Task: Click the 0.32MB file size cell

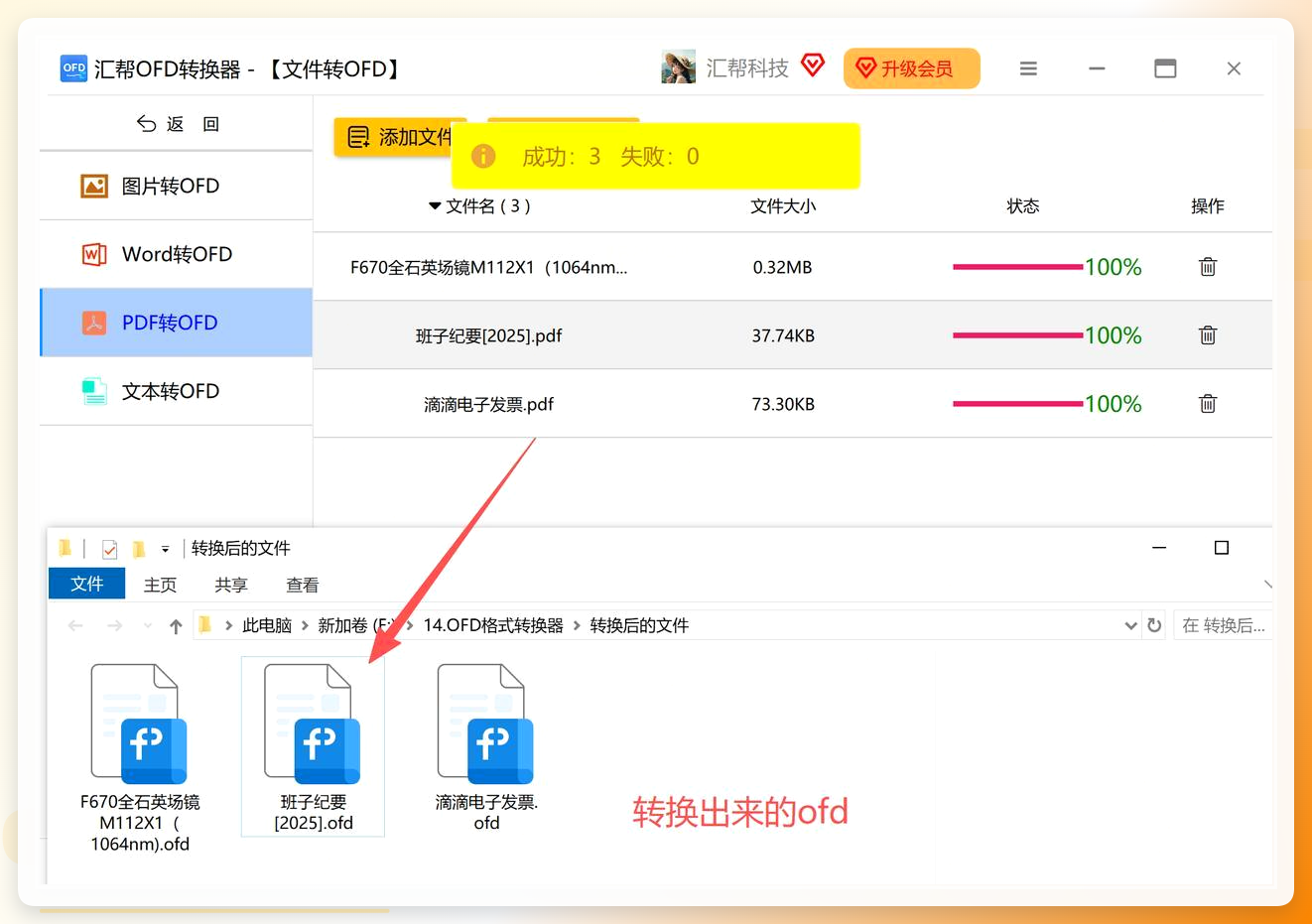Action: coord(782,267)
